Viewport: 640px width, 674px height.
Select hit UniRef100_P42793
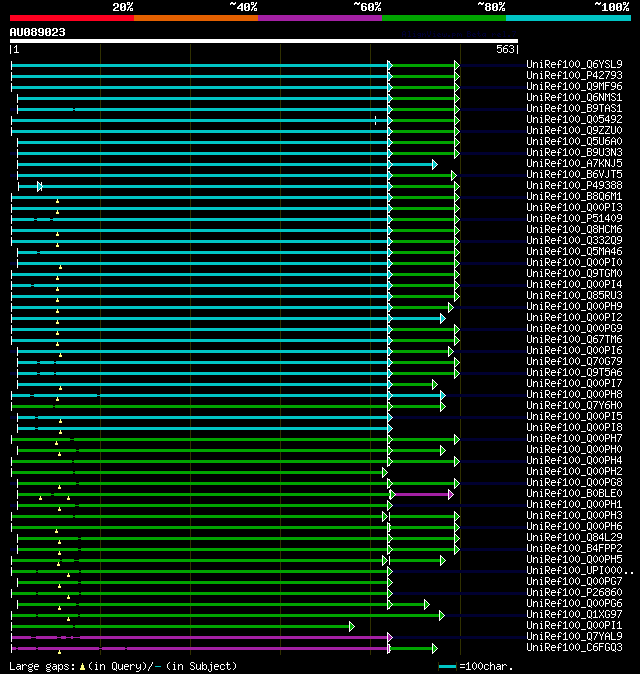(574, 76)
